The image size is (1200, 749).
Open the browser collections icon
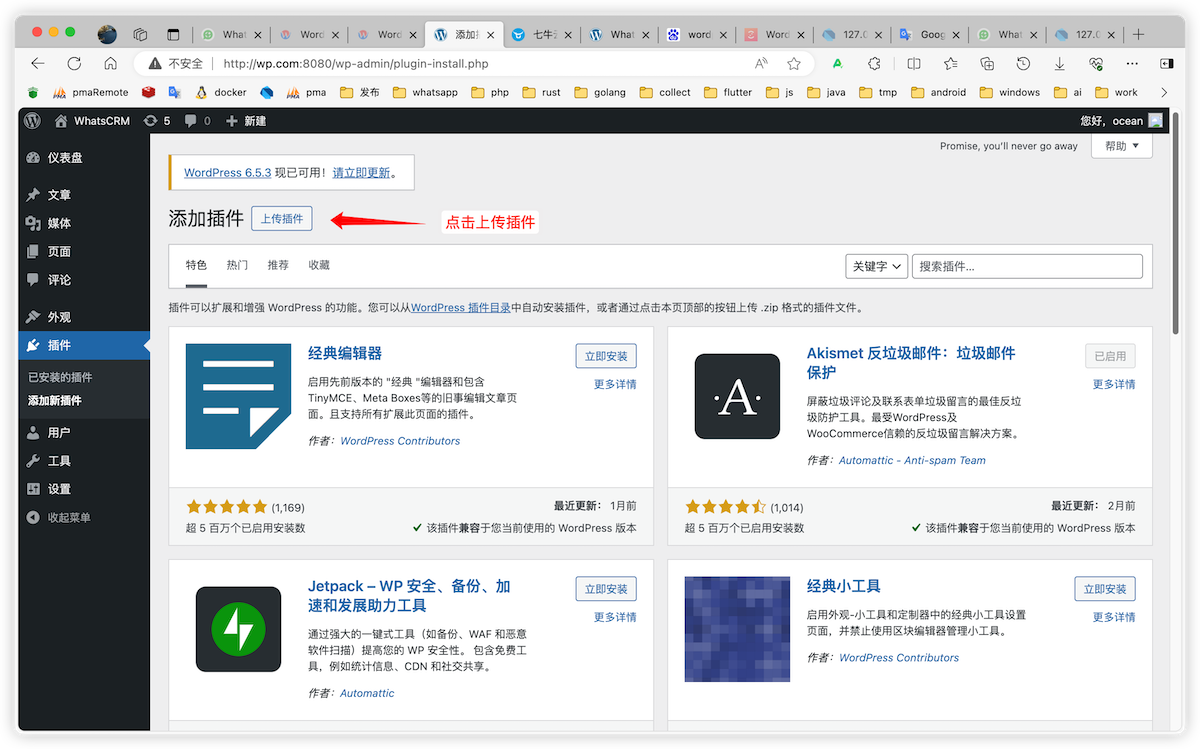(987, 63)
